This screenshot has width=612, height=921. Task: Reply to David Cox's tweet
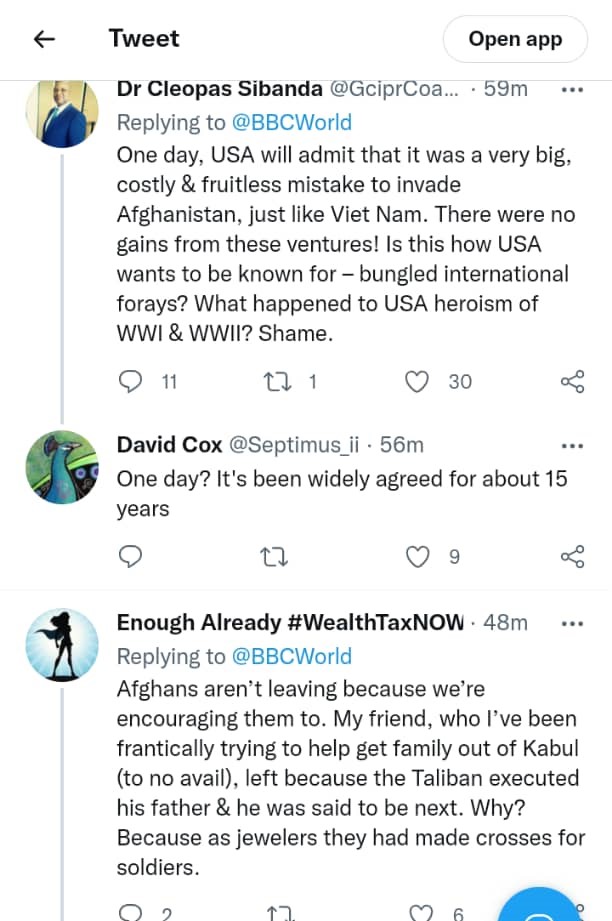(x=132, y=556)
